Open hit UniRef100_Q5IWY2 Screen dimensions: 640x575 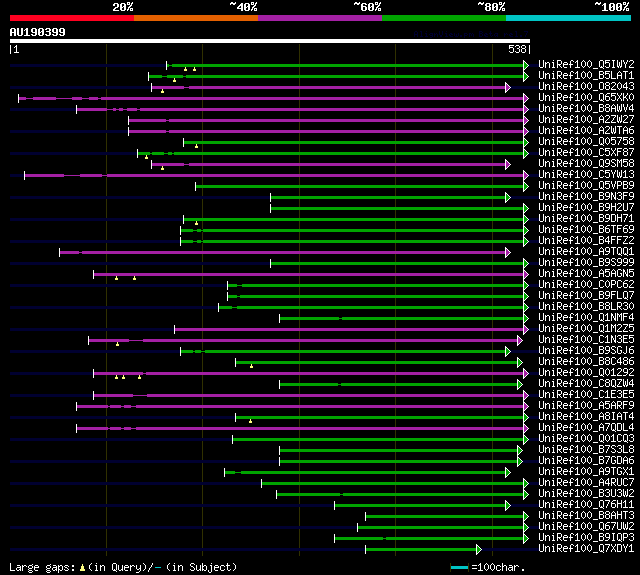pos(586,64)
